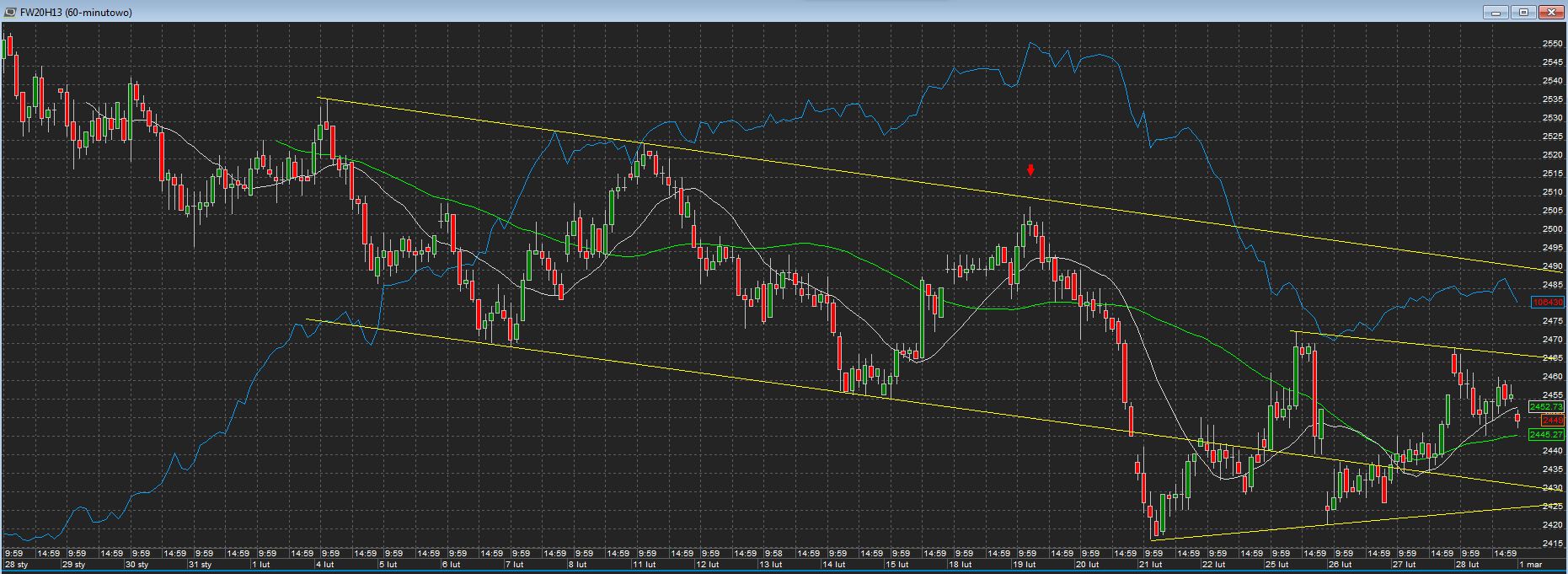Click the 2475 price axis label
The image size is (1568, 574).
click(x=1551, y=321)
